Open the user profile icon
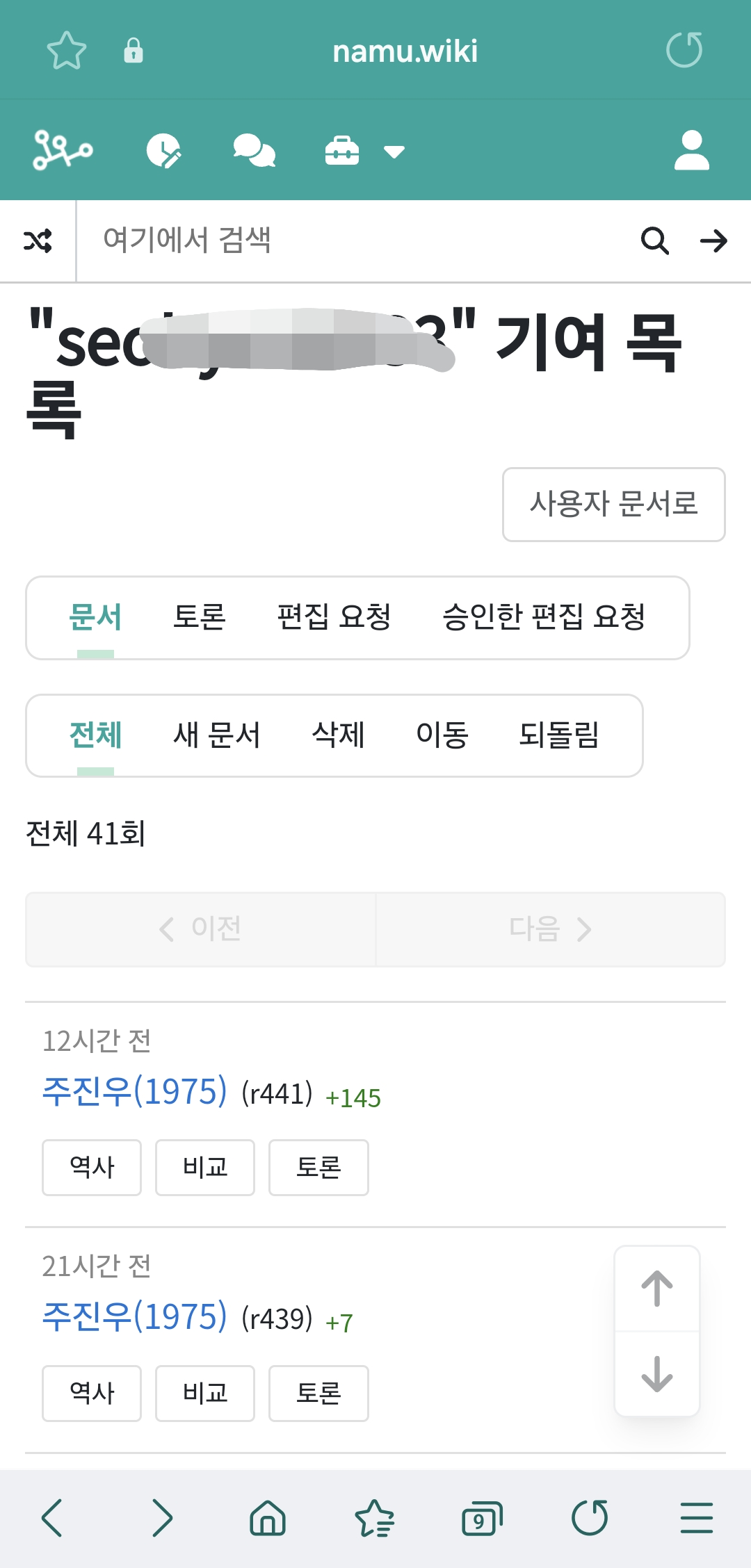751x1568 pixels. point(691,150)
